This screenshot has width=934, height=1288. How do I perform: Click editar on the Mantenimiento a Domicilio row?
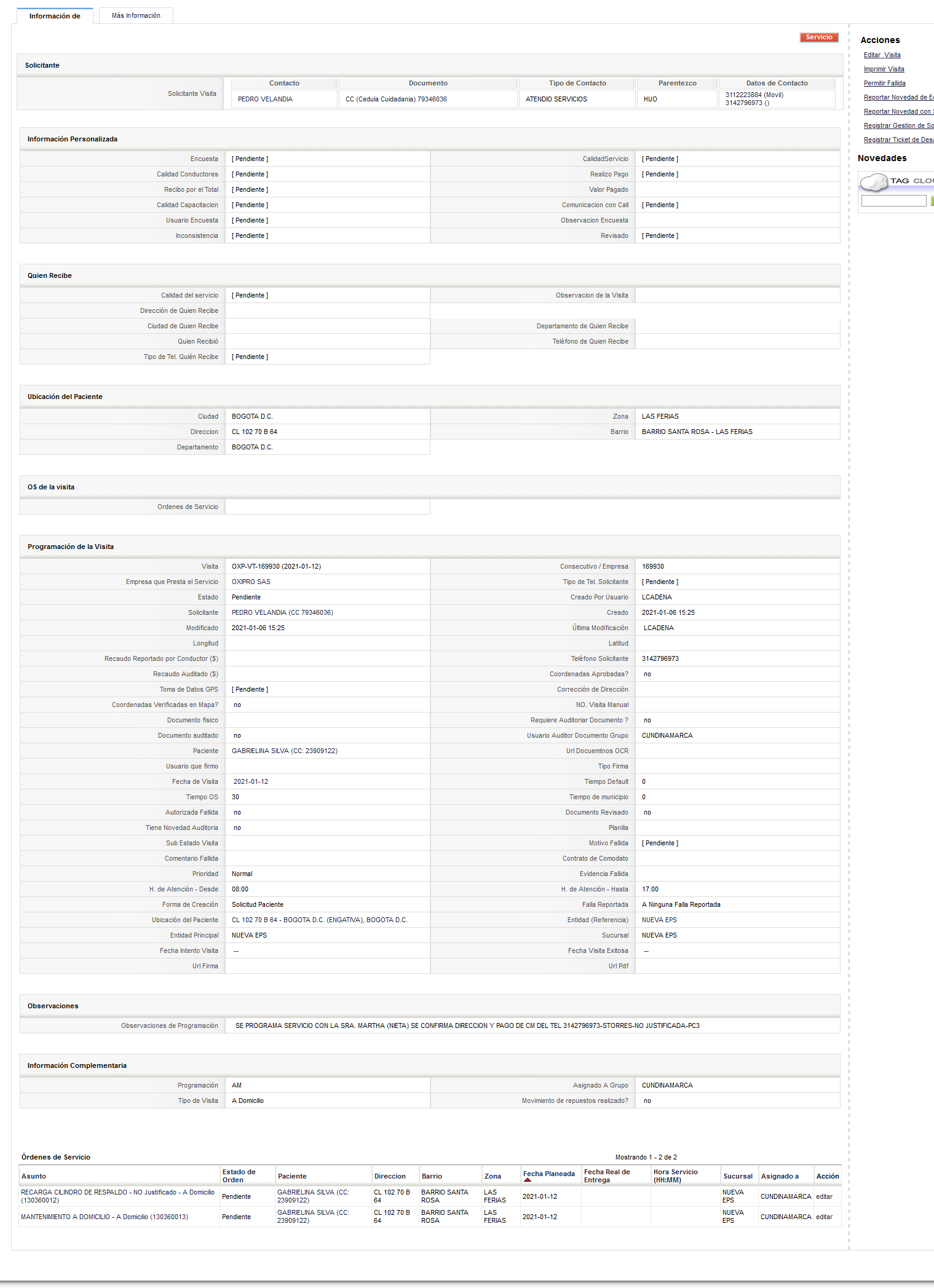coord(824,1217)
